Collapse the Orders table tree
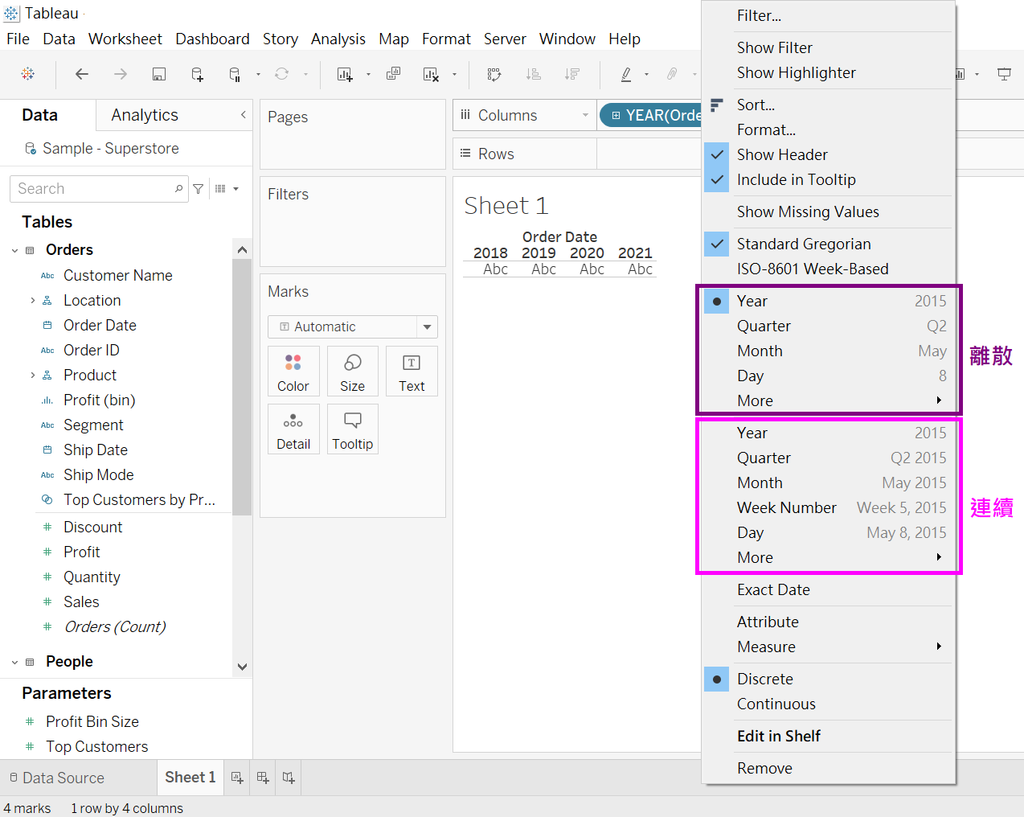 click(x=14, y=250)
